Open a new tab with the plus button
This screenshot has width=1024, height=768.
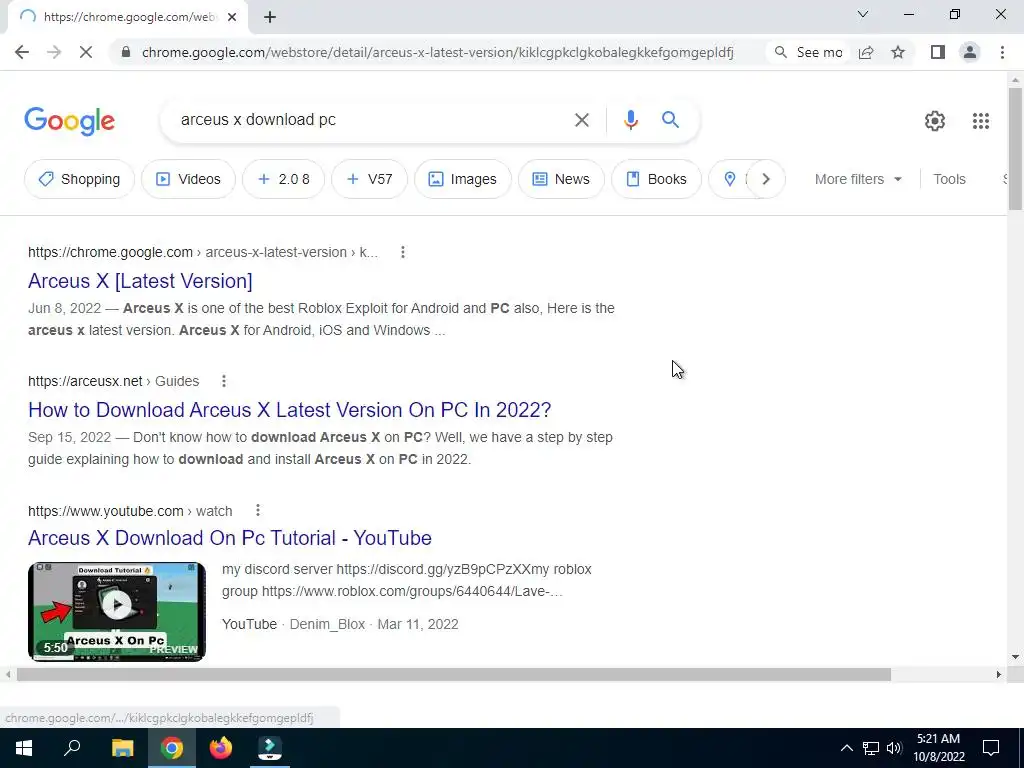pos(270,17)
